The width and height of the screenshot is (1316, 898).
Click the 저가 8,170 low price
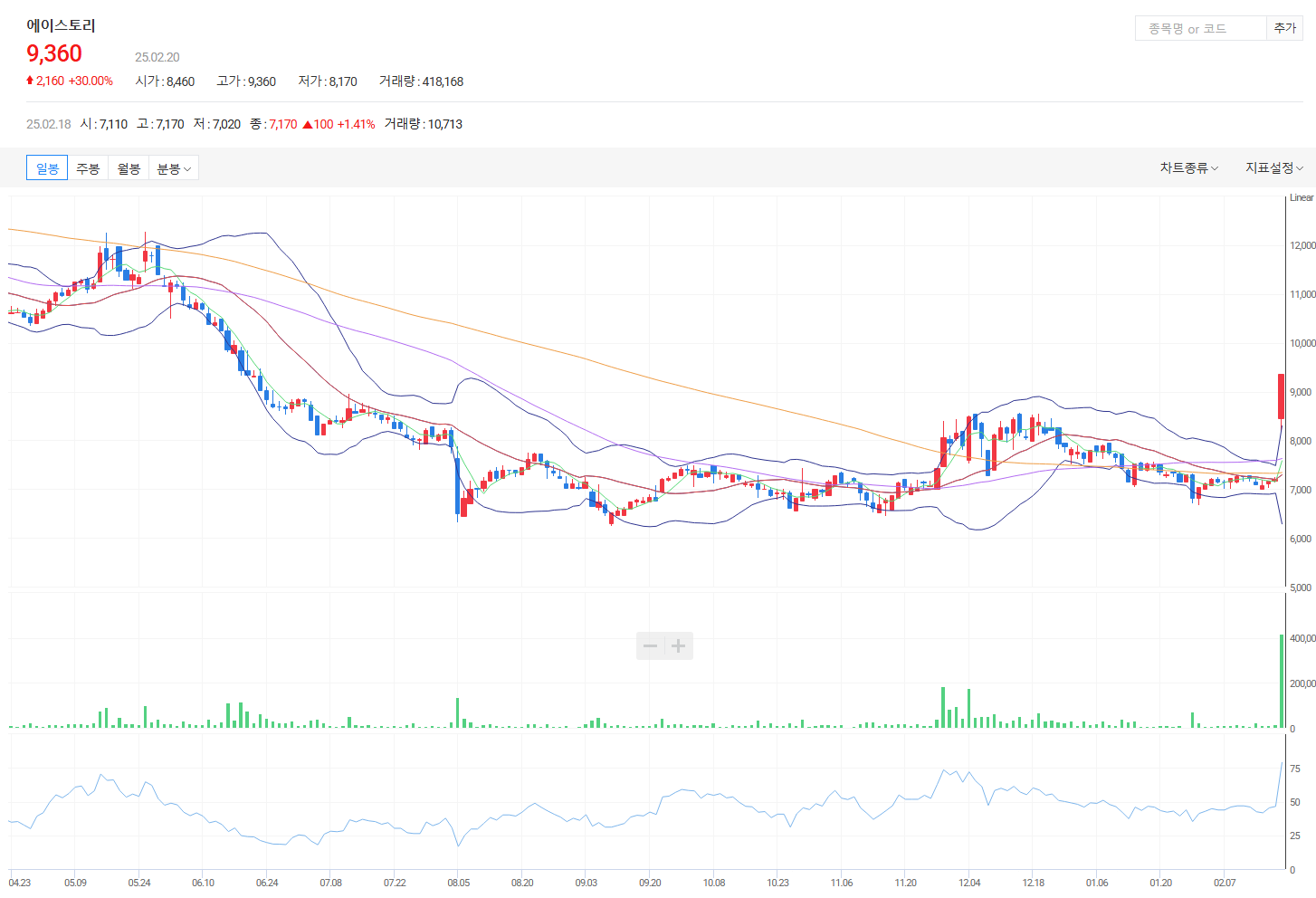pos(328,81)
